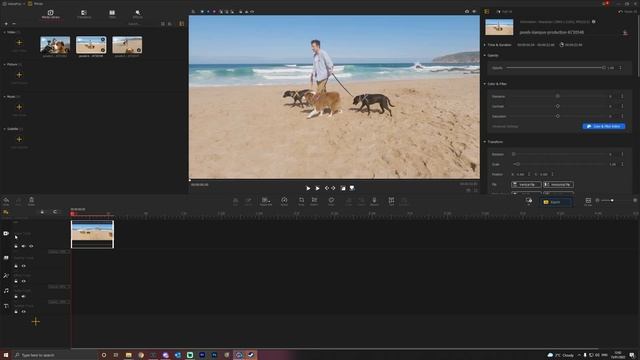The height and width of the screenshot is (360, 640).
Task: Add a new track with large plus
Action: coord(36,322)
